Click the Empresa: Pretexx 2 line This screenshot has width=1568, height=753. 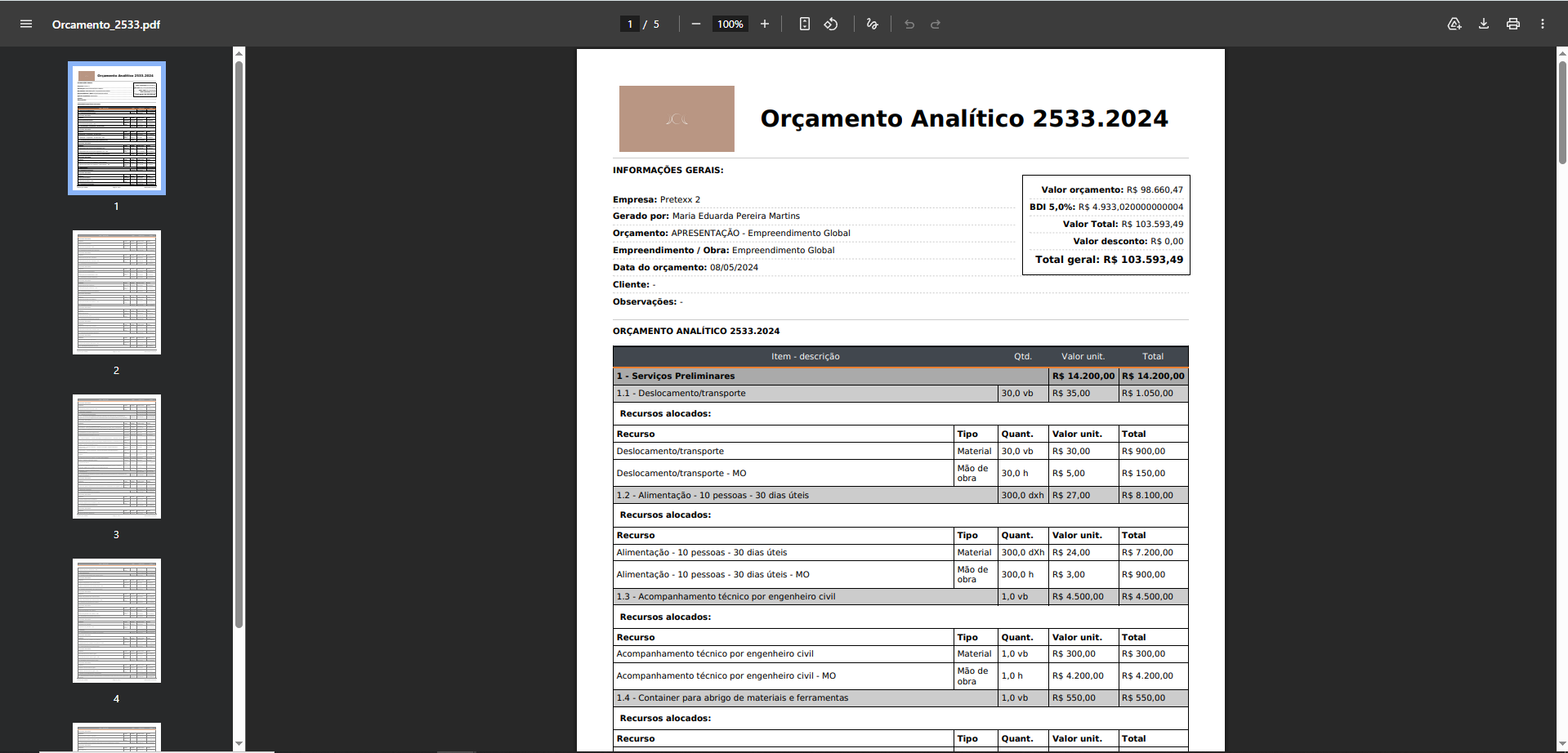(656, 199)
